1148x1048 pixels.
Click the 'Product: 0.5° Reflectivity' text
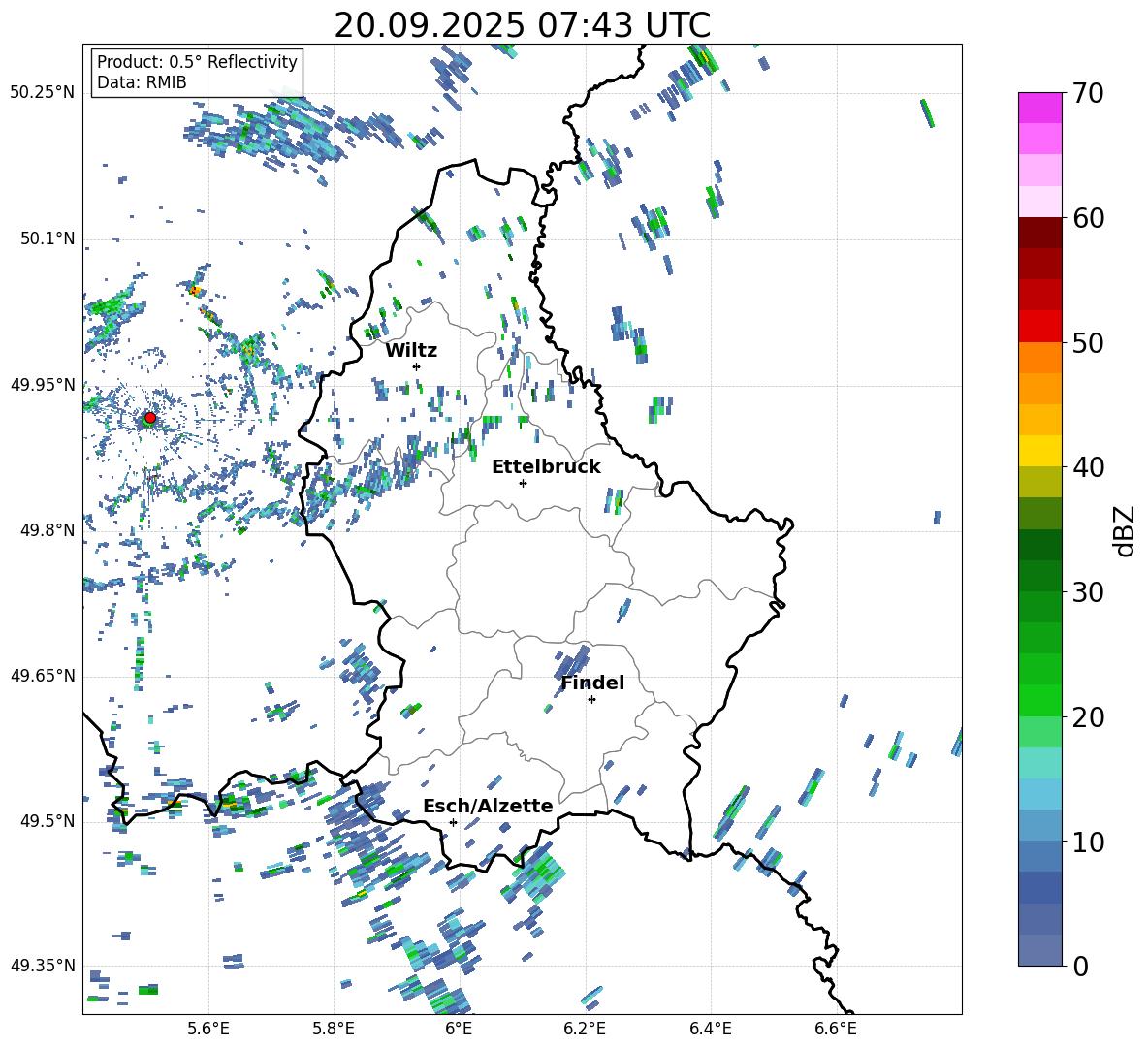click(x=197, y=61)
